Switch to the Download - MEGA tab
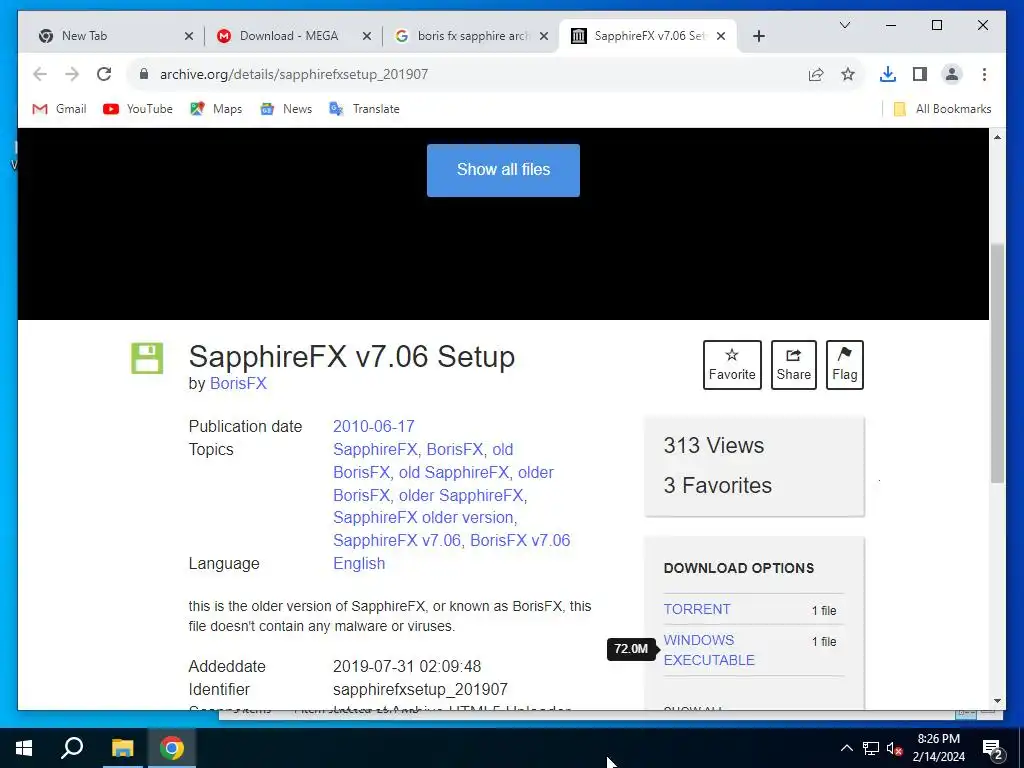Screen dimensions: 1024x768 tap(294, 36)
